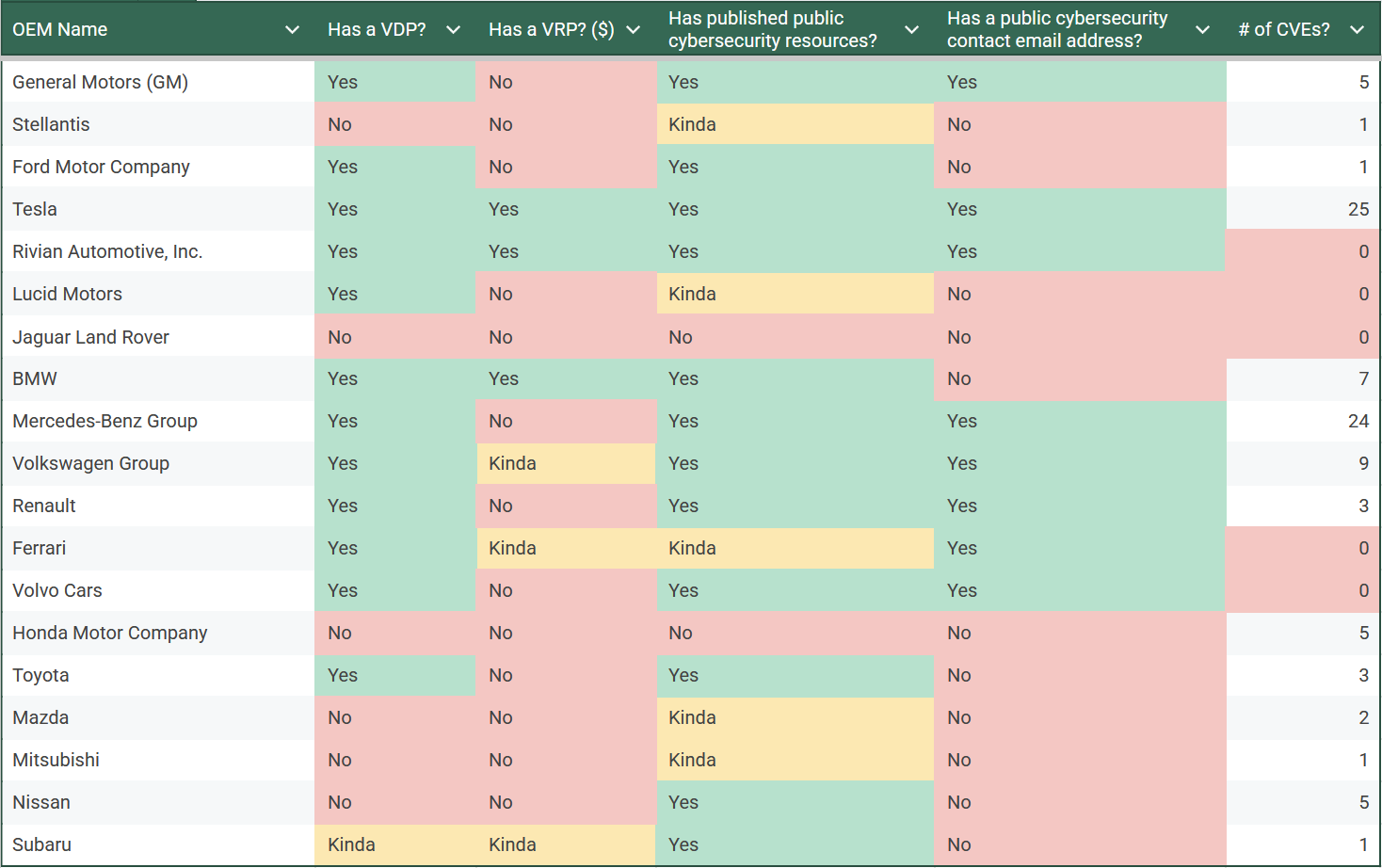1382x868 pixels.
Task: Select Mercedes-Benz Group's CVE count of 24
Action: 1303,421
